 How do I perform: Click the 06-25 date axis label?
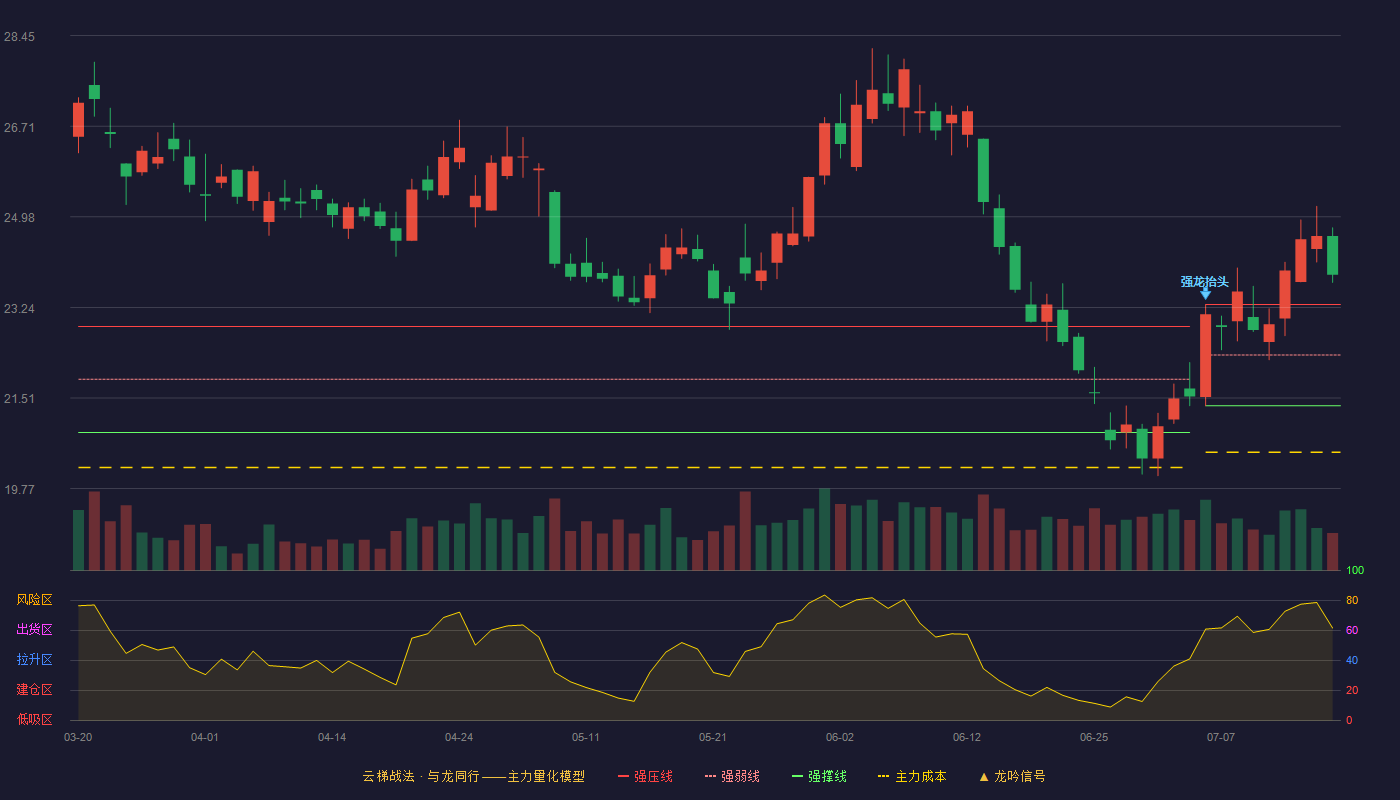[1094, 737]
